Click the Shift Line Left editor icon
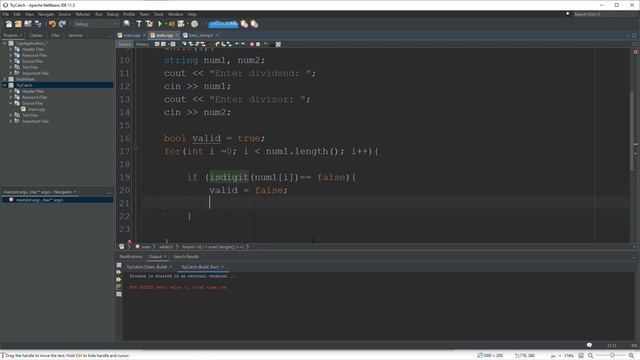The image size is (640, 360). pos(237,44)
